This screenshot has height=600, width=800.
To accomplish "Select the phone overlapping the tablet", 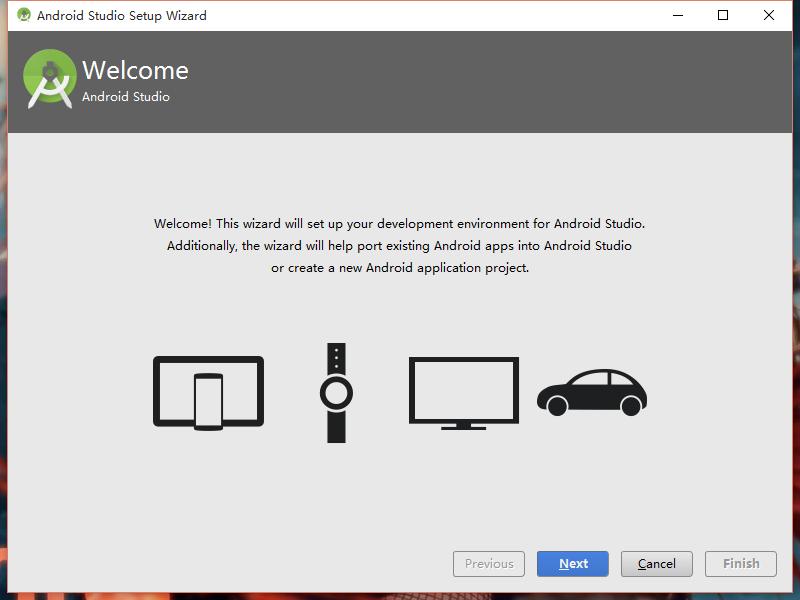I will [208, 402].
